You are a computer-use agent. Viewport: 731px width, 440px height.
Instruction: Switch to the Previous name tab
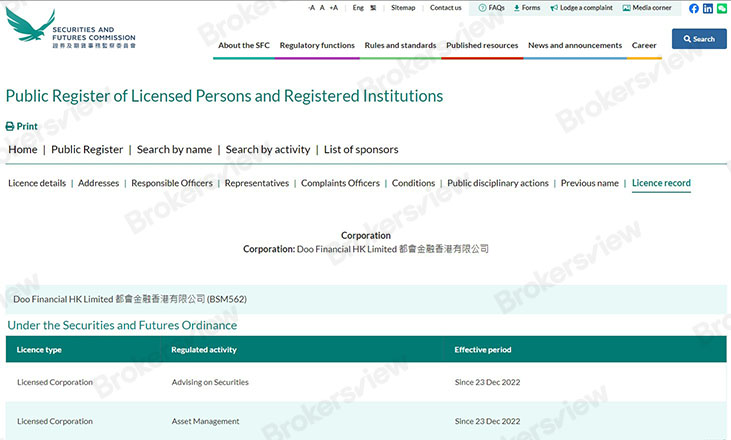590,183
